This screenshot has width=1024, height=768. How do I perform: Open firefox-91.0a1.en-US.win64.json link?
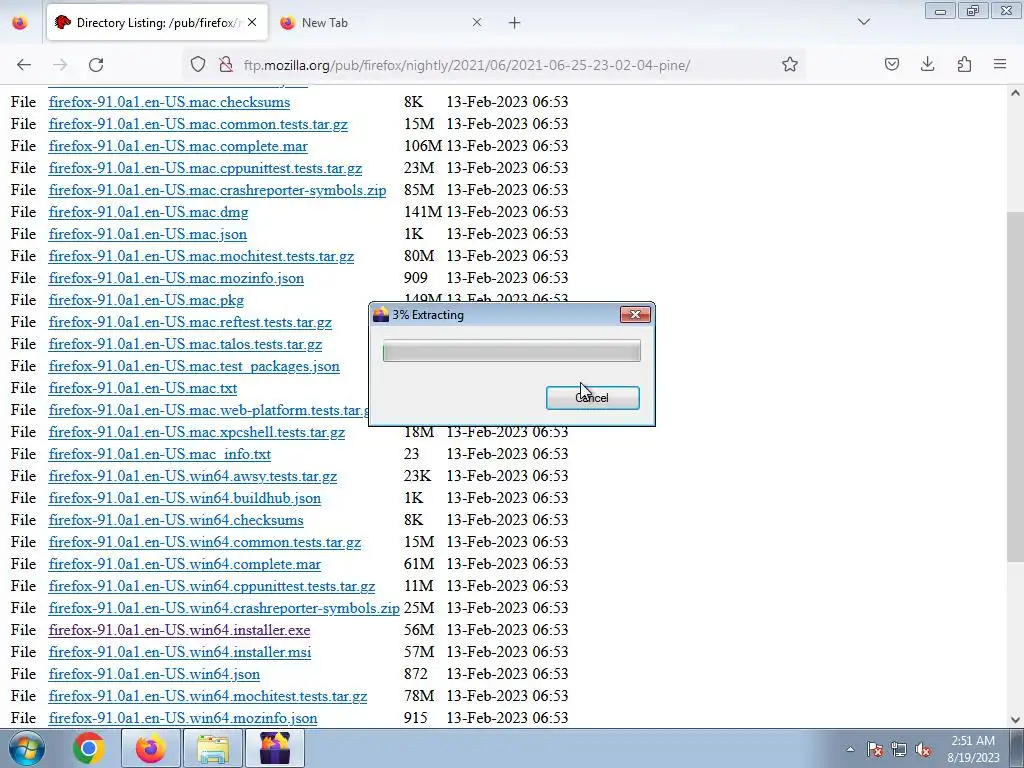pos(154,674)
